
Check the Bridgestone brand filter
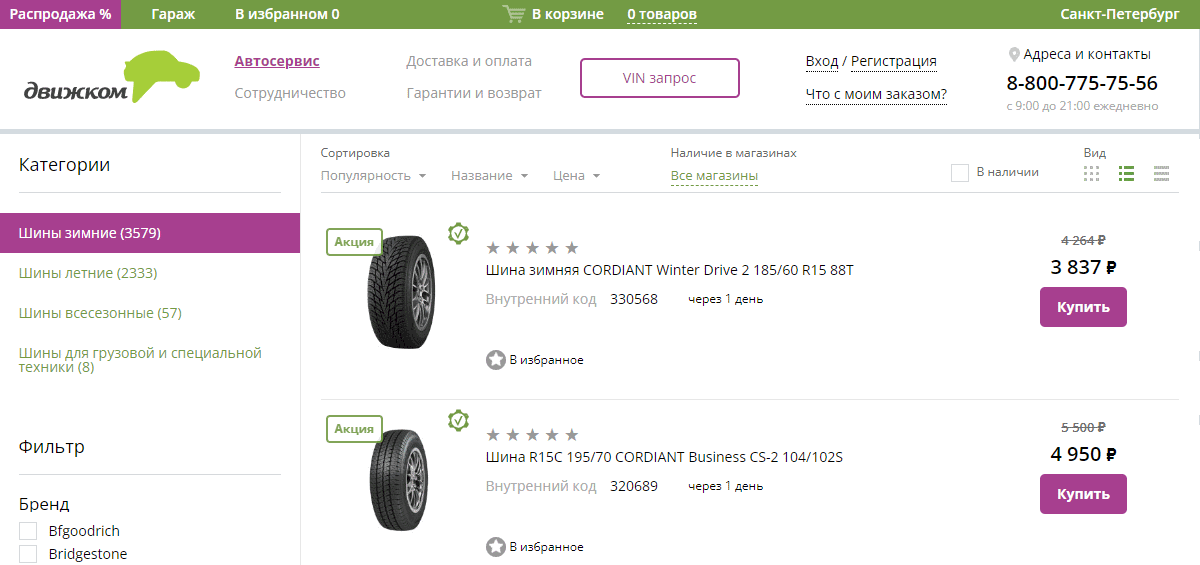click(28, 554)
